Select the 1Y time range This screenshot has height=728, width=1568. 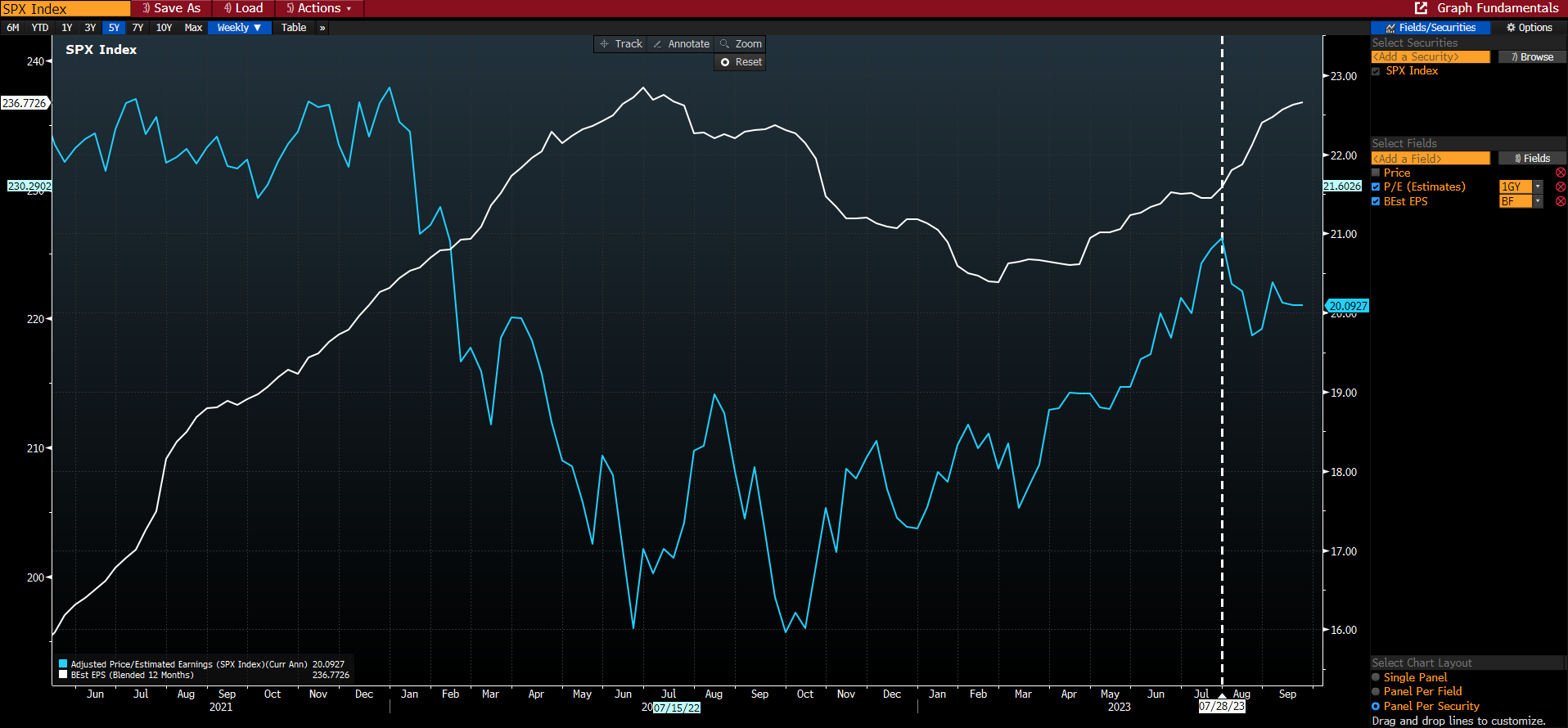pos(67,28)
